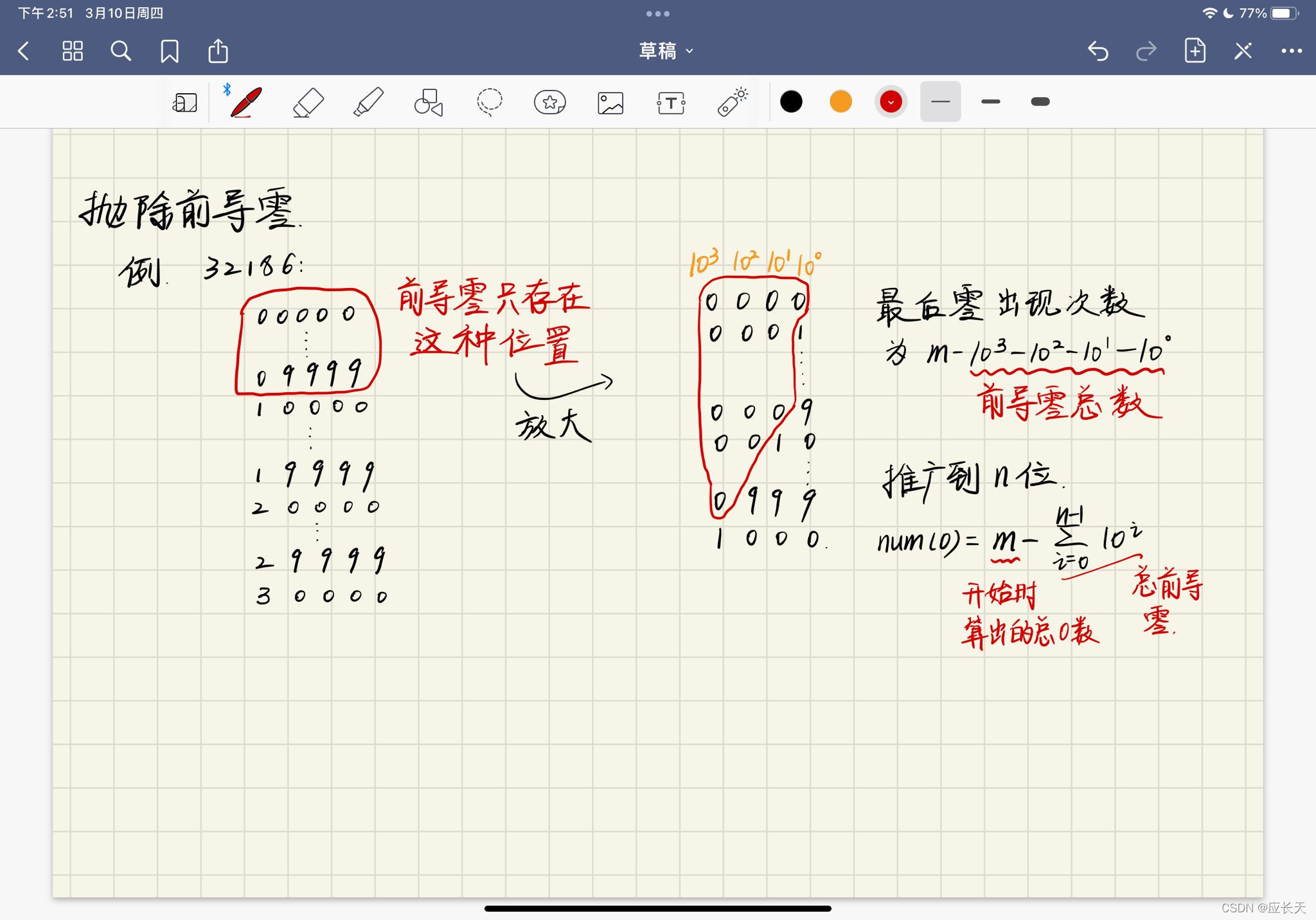Open the elements sticker tool
Image resolution: width=1316 pixels, height=920 pixels.
pyautogui.click(x=549, y=102)
